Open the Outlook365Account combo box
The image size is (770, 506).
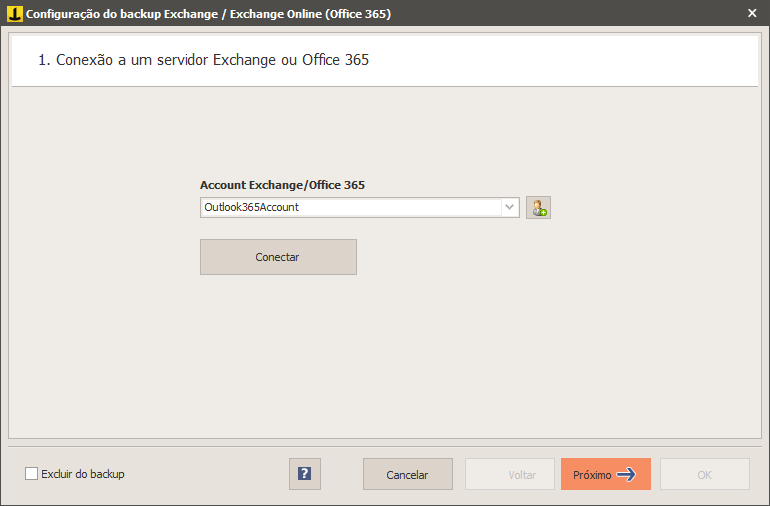point(359,207)
